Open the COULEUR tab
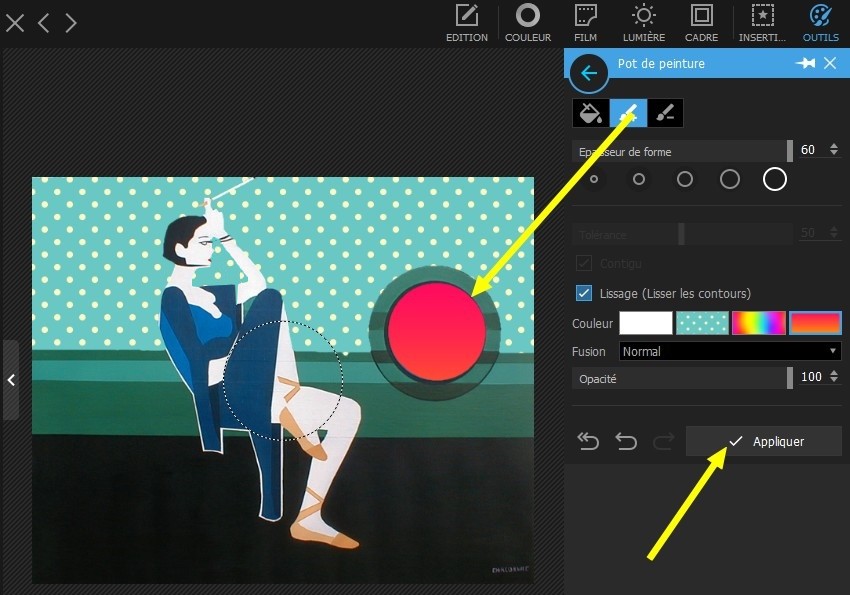The height and width of the screenshot is (595, 850). tap(528, 23)
